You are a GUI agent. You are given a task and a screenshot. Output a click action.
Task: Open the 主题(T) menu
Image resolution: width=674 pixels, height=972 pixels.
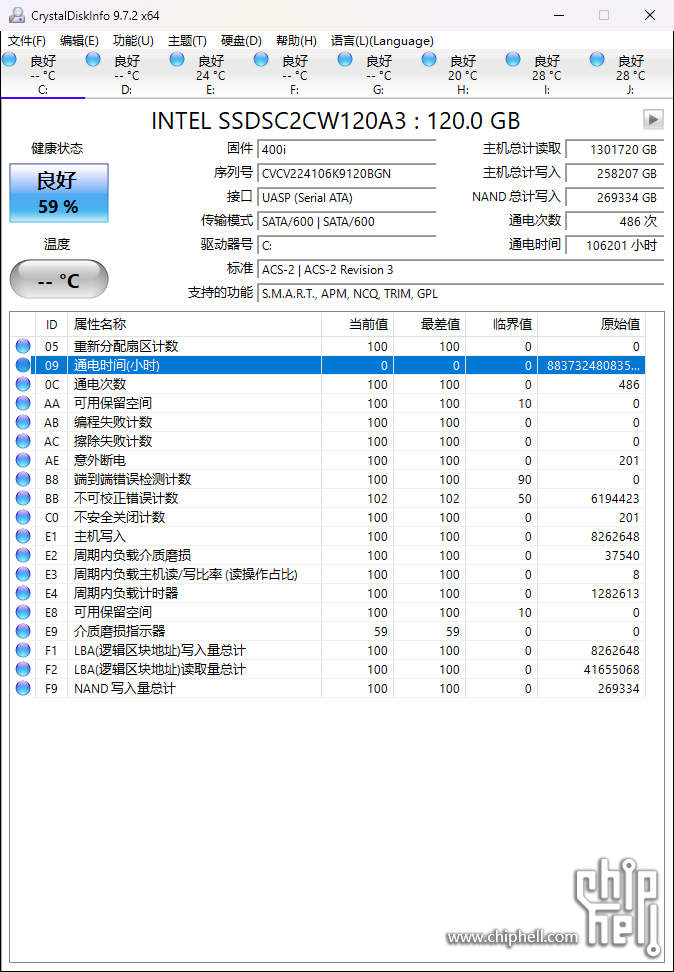coord(187,41)
